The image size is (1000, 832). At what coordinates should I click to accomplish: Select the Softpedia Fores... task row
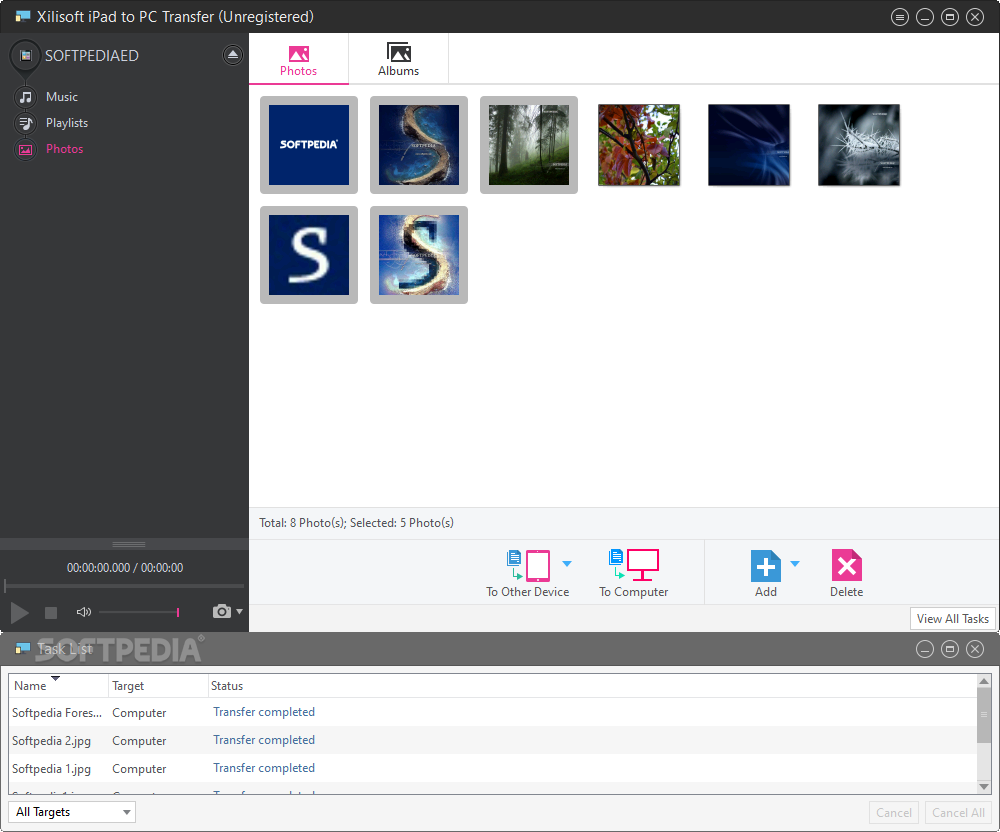click(x=492, y=712)
